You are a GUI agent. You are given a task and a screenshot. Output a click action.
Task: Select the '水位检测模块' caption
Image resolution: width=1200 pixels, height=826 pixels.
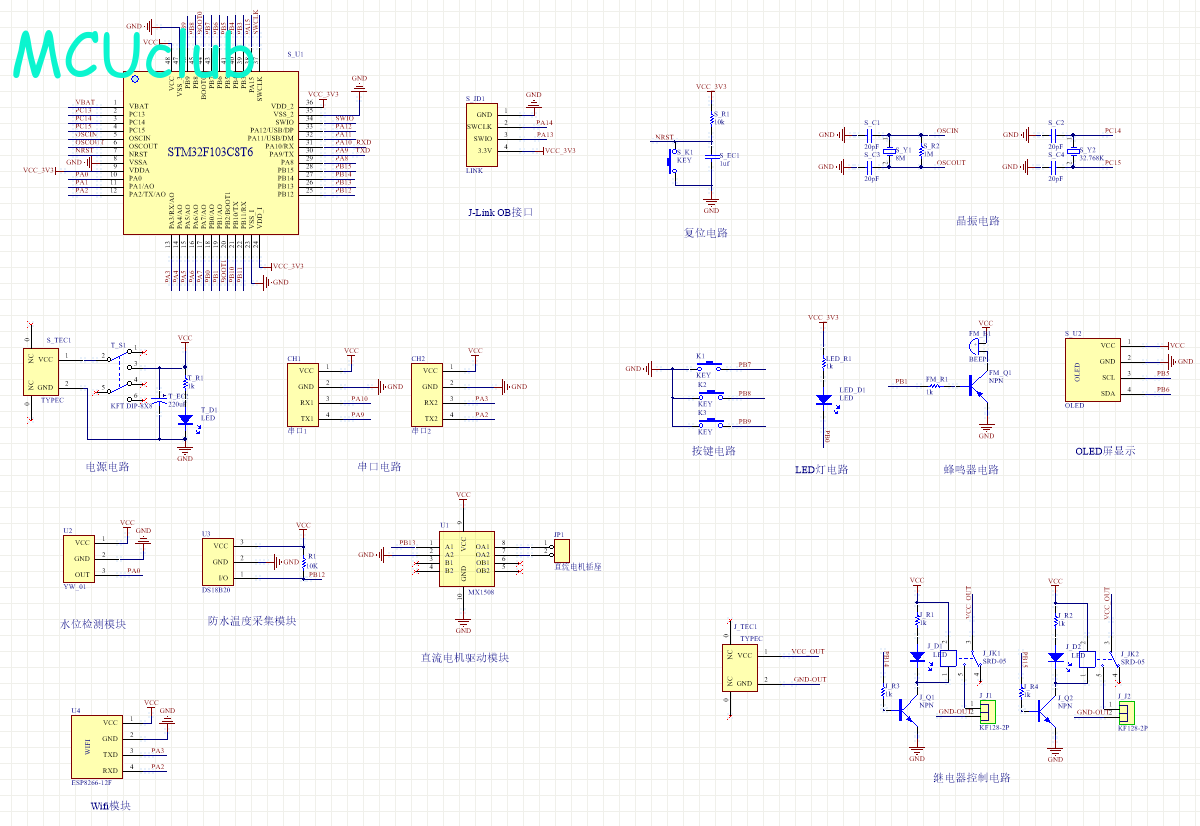94,624
